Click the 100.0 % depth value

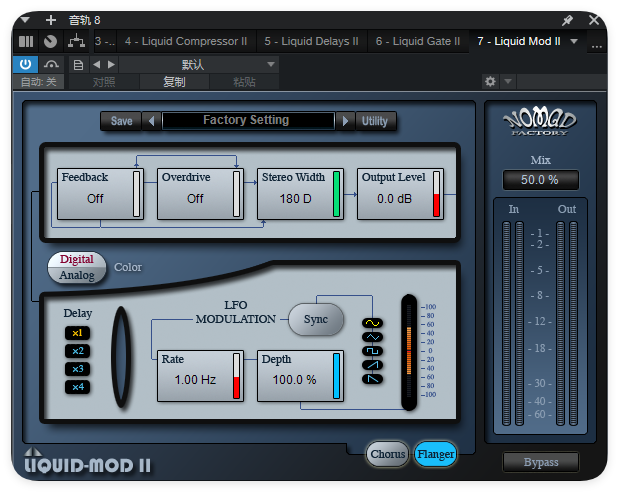click(x=294, y=380)
